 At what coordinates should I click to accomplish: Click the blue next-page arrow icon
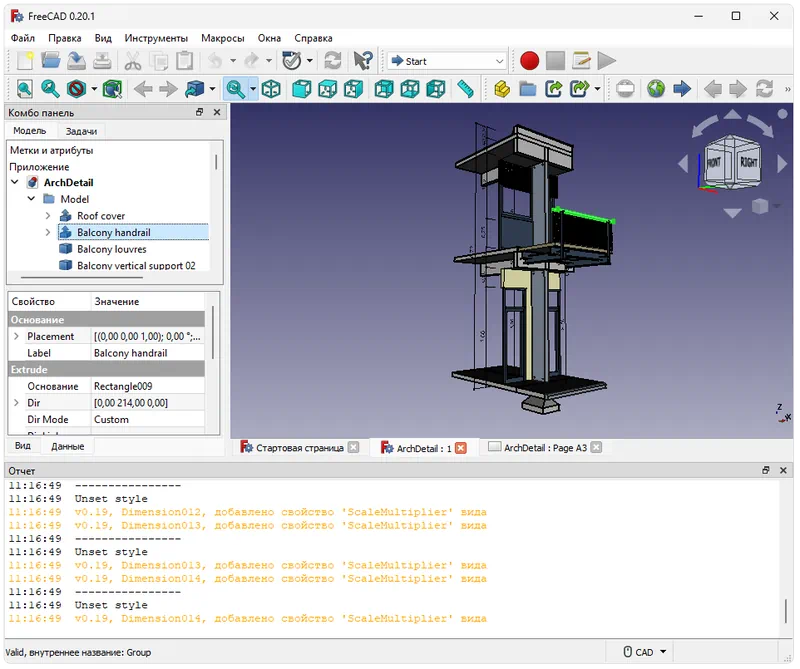[682, 89]
